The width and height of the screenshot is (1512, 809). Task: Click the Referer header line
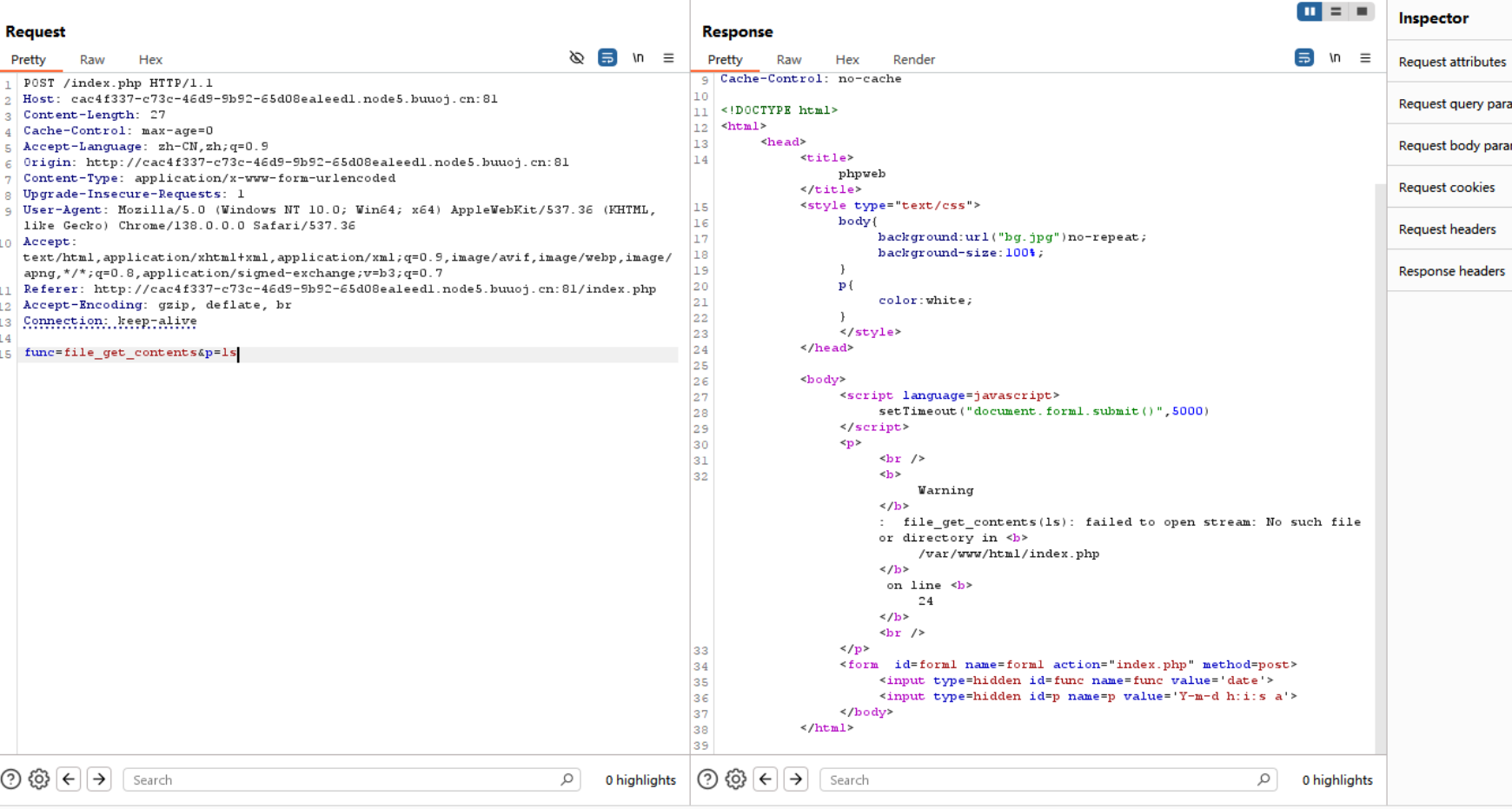coord(340,289)
